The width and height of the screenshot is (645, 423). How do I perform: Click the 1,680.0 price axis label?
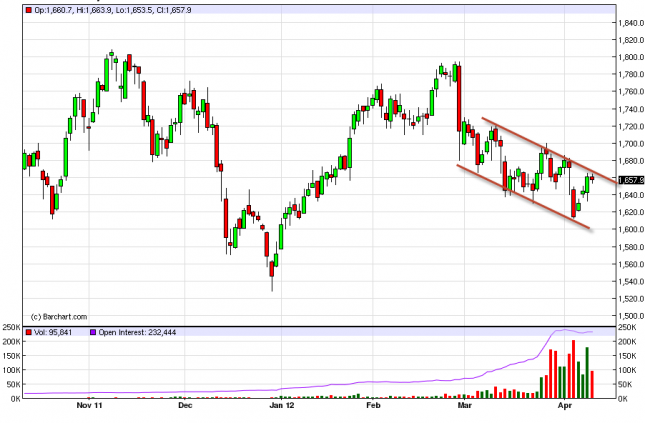point(631,161)
